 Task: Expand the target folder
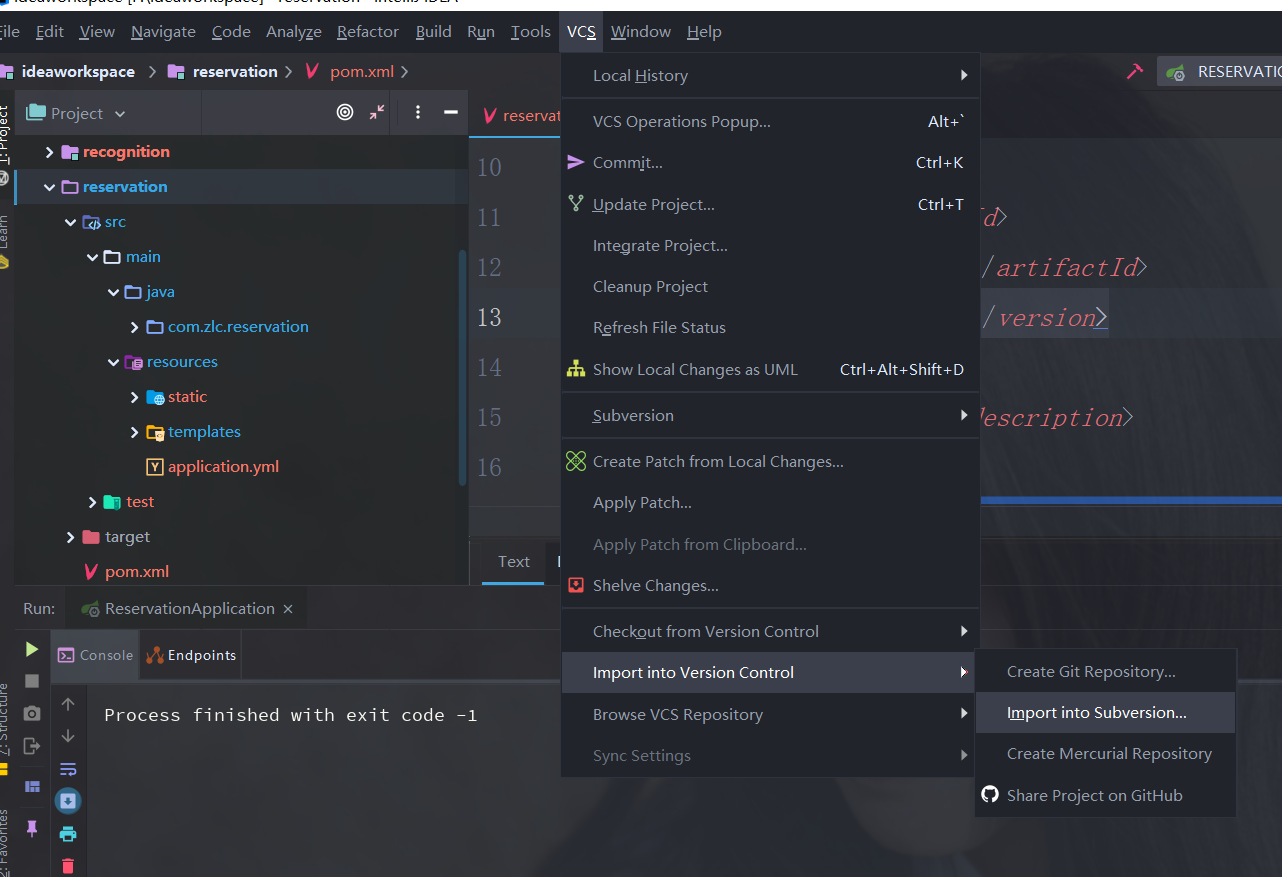[x=70, y=537]
